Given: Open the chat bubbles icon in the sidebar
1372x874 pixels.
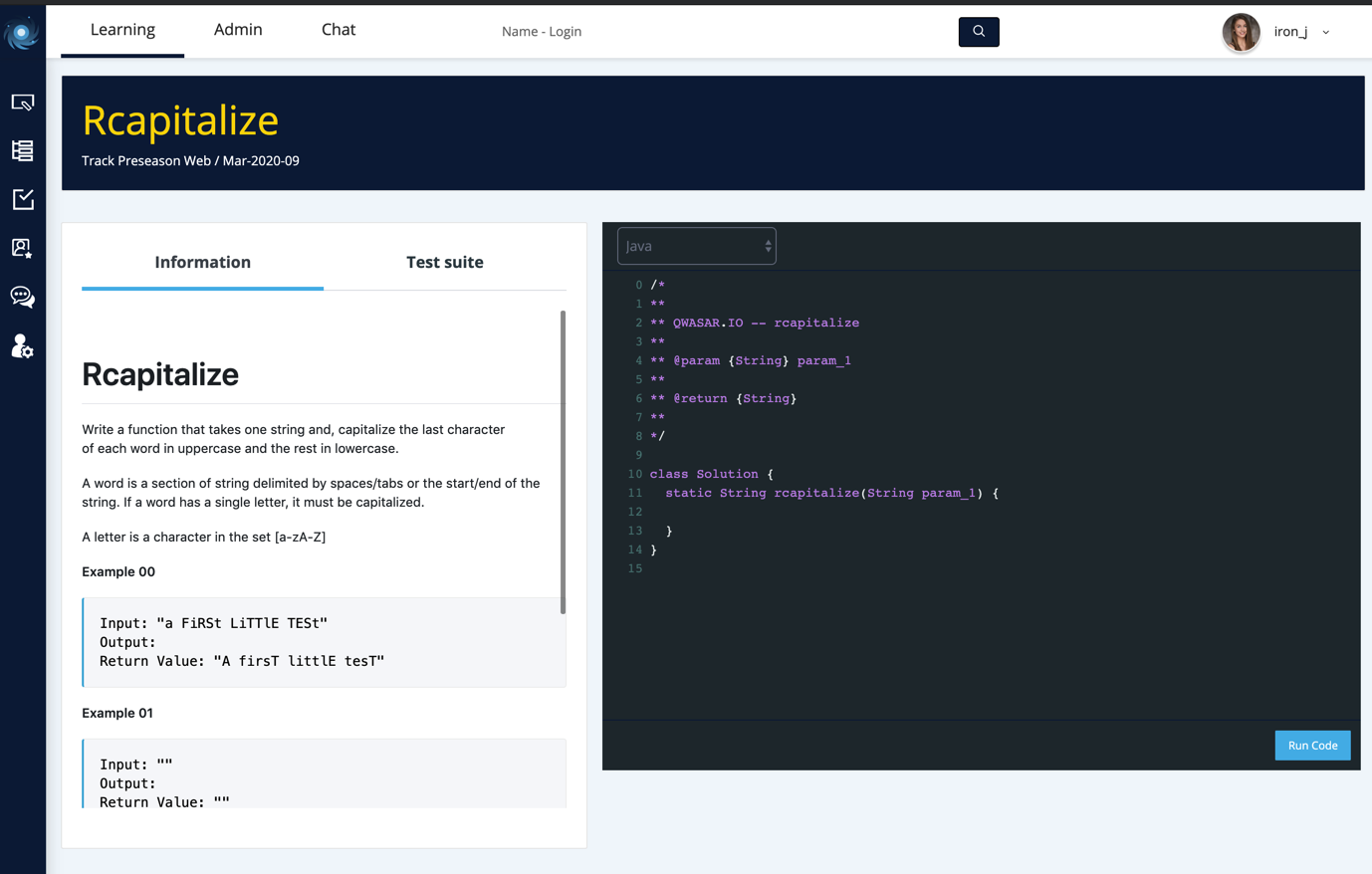Looking at the screenshot, I should (22, 297).
